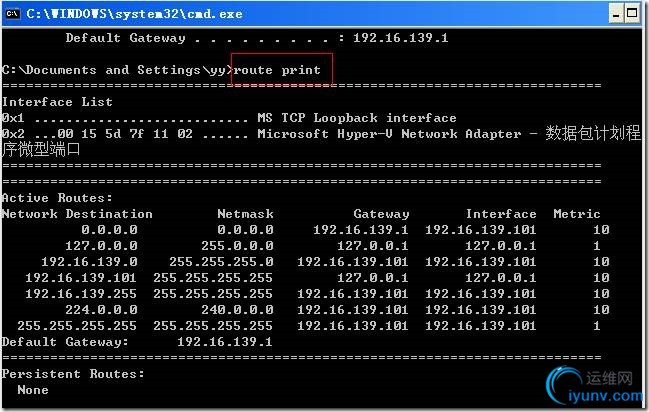Click the 0.0.0.0 network destination entry
649x412 pixels.
pyautogui.click(x=109, y=230)
